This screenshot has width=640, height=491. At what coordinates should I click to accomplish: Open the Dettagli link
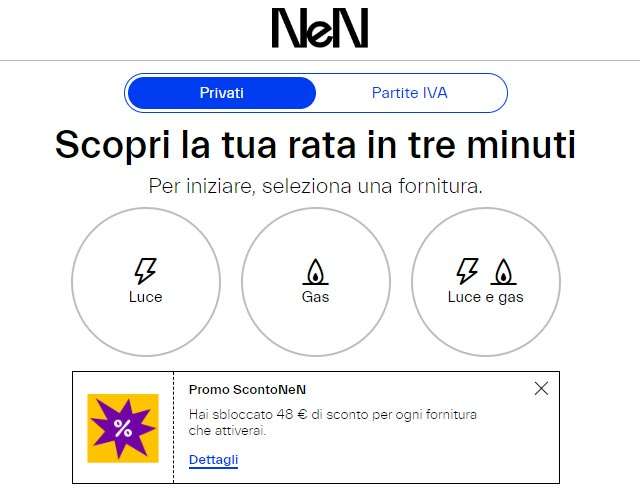(x=213, y=460)
